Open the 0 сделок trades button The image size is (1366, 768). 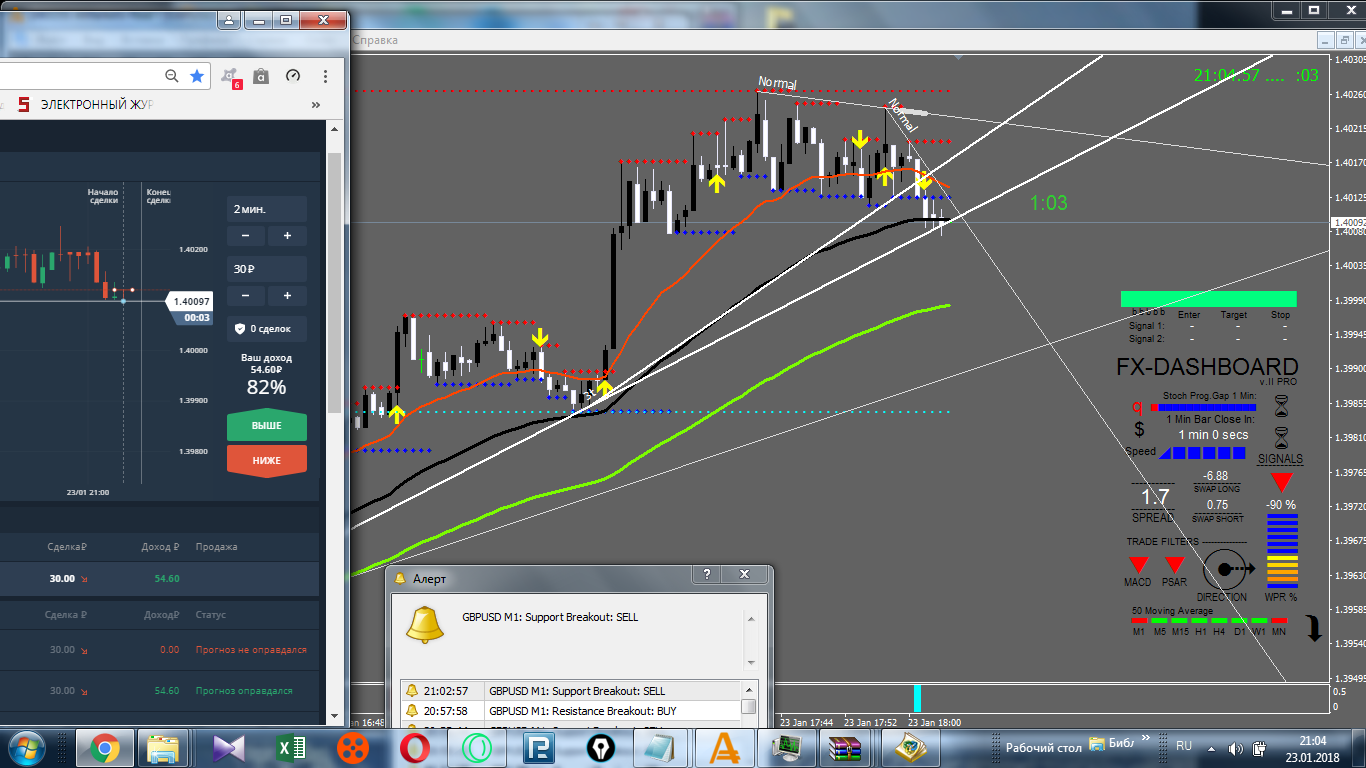267,328
